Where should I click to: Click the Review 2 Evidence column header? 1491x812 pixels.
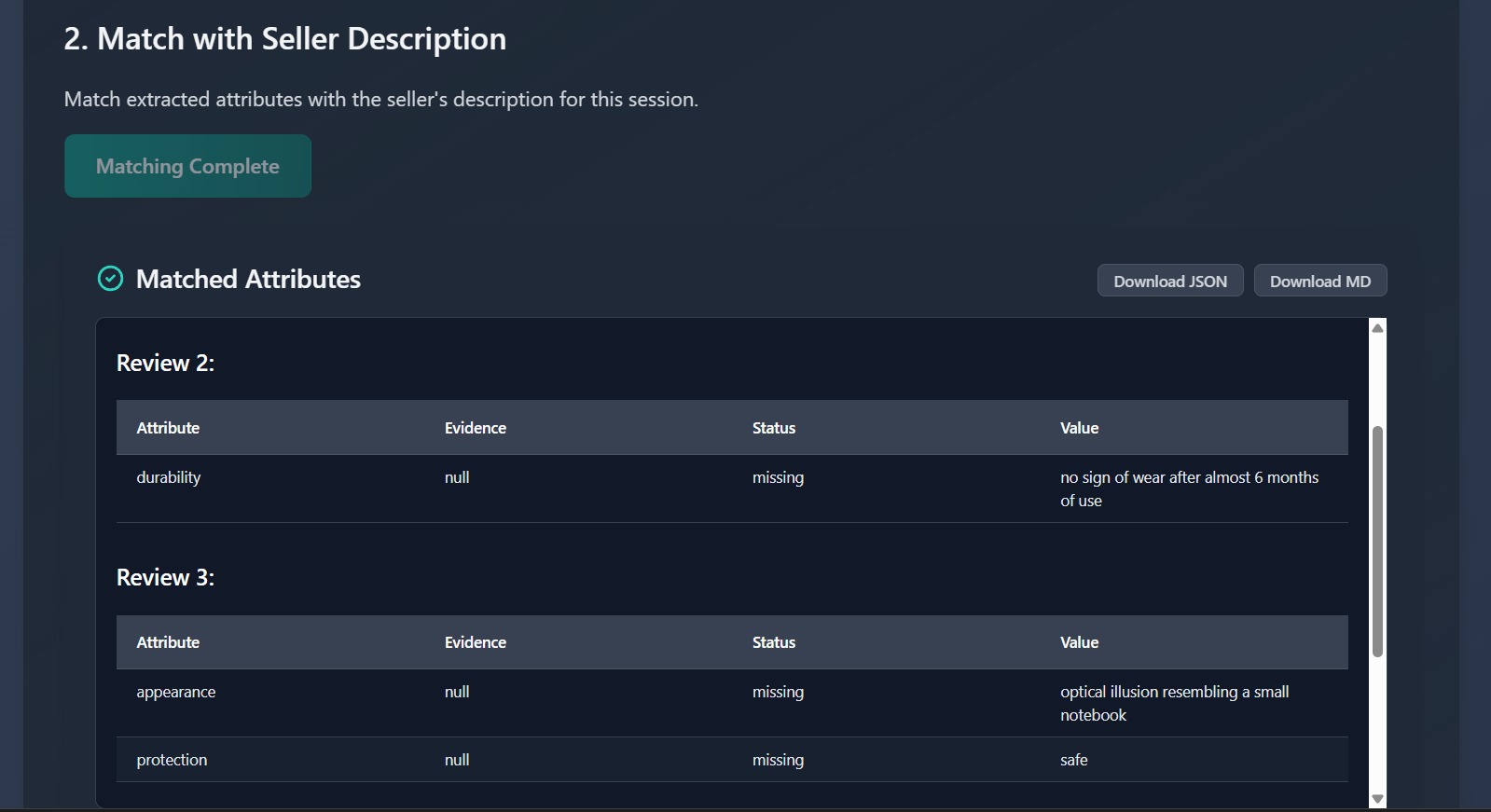click(x=476, y=428)
